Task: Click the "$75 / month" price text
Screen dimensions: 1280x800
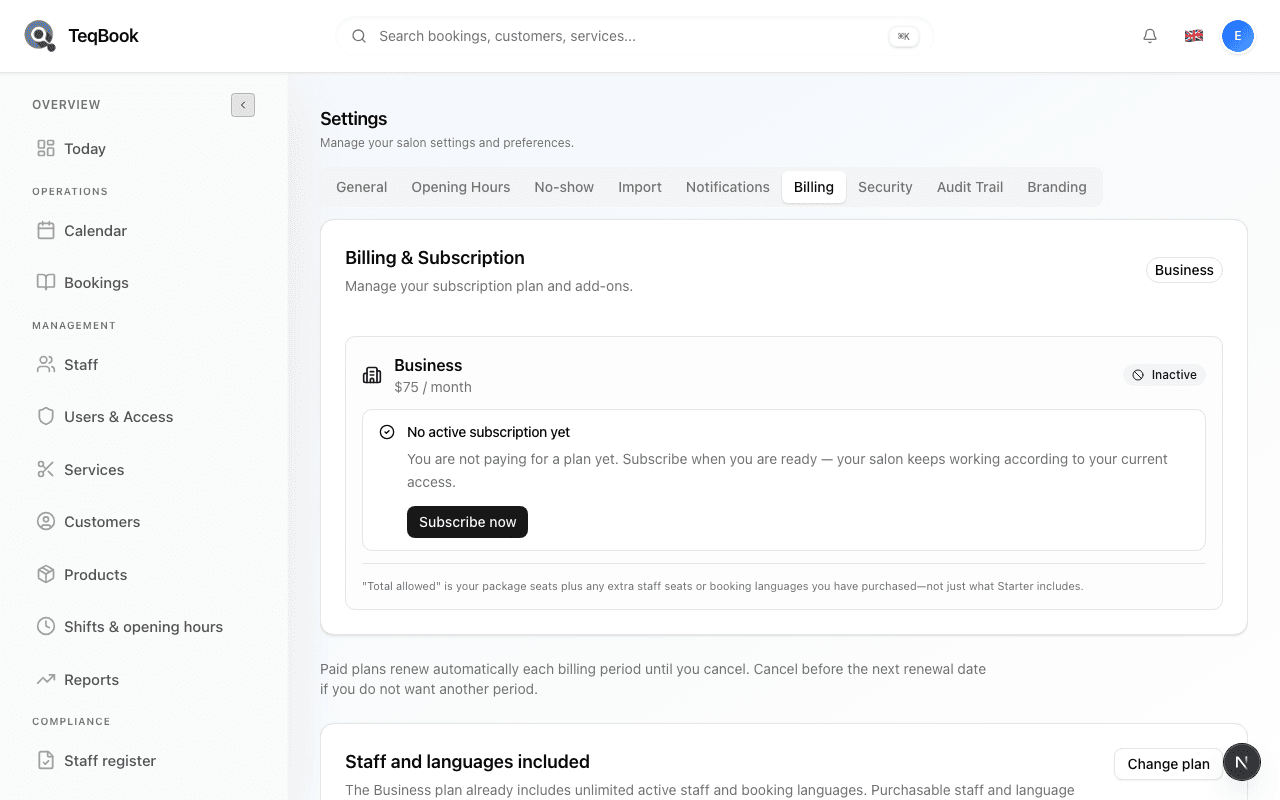Action: coord(433,387)
